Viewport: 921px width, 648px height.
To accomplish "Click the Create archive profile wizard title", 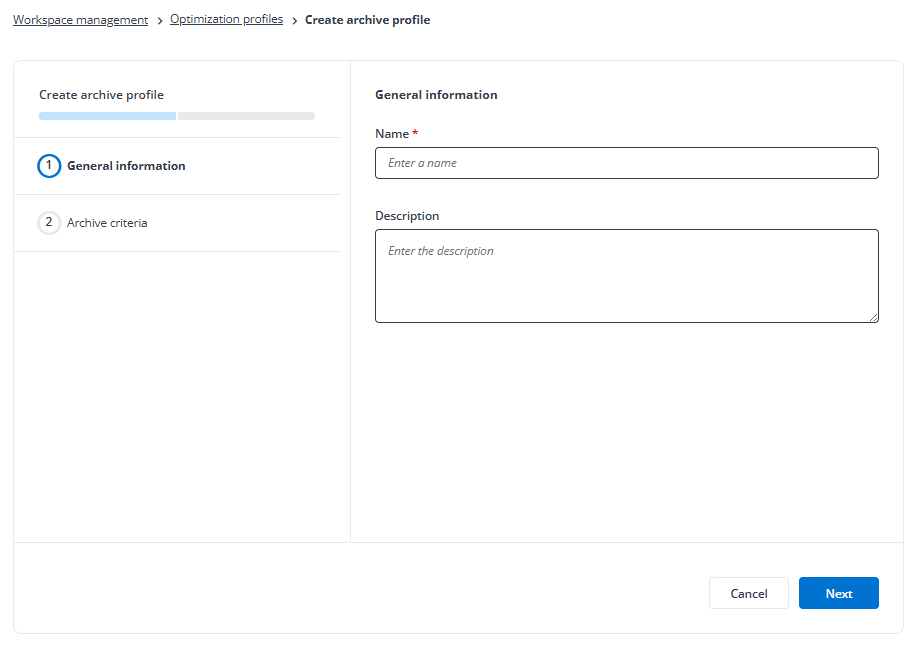I will tap(100, 94).
